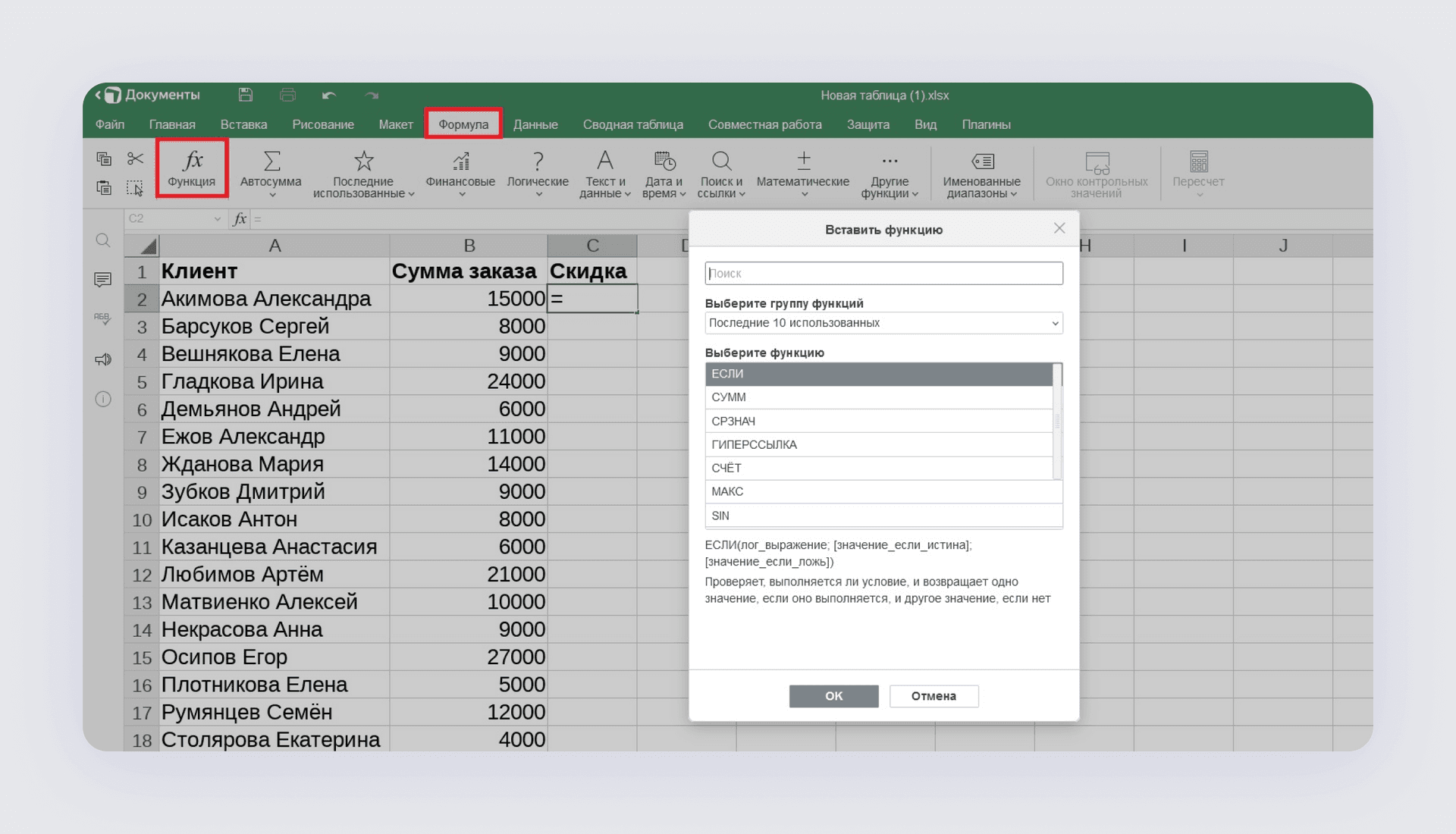The image size is (1456, 834).
Task: Switch to the Защита tab
Action: point(868,124)
